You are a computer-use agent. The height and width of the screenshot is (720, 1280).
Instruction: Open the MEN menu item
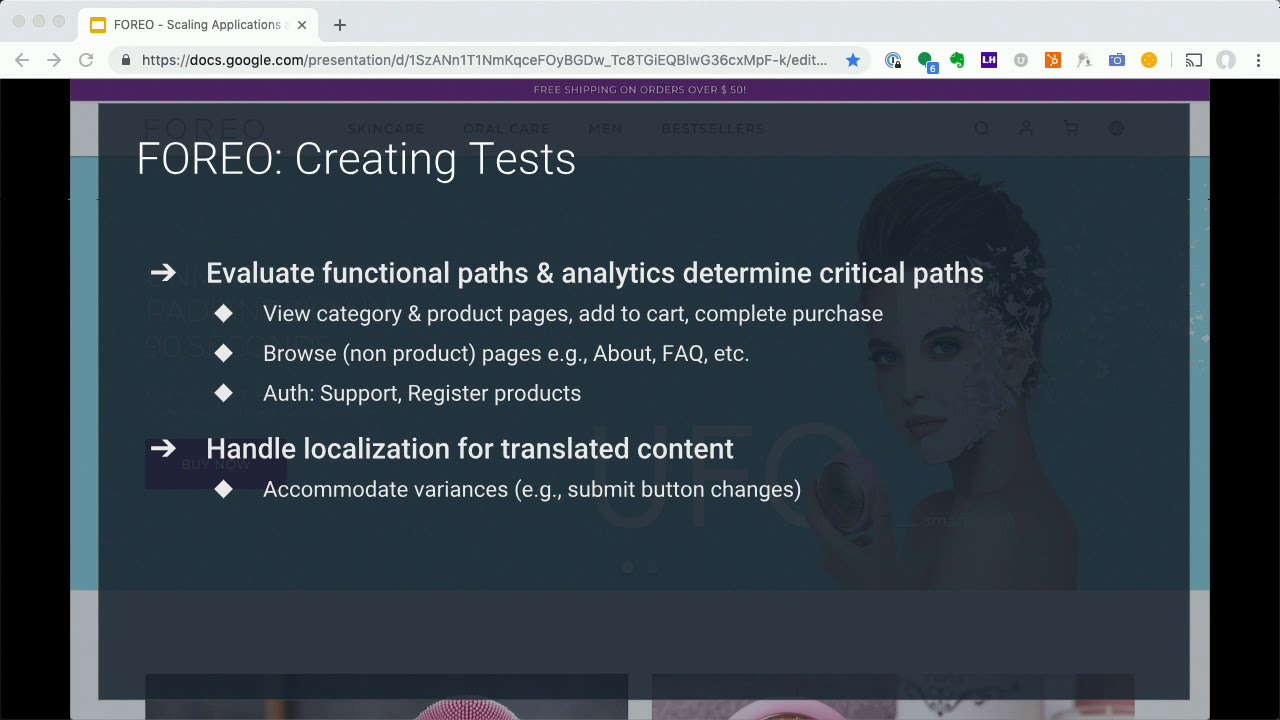pos(605,128)
